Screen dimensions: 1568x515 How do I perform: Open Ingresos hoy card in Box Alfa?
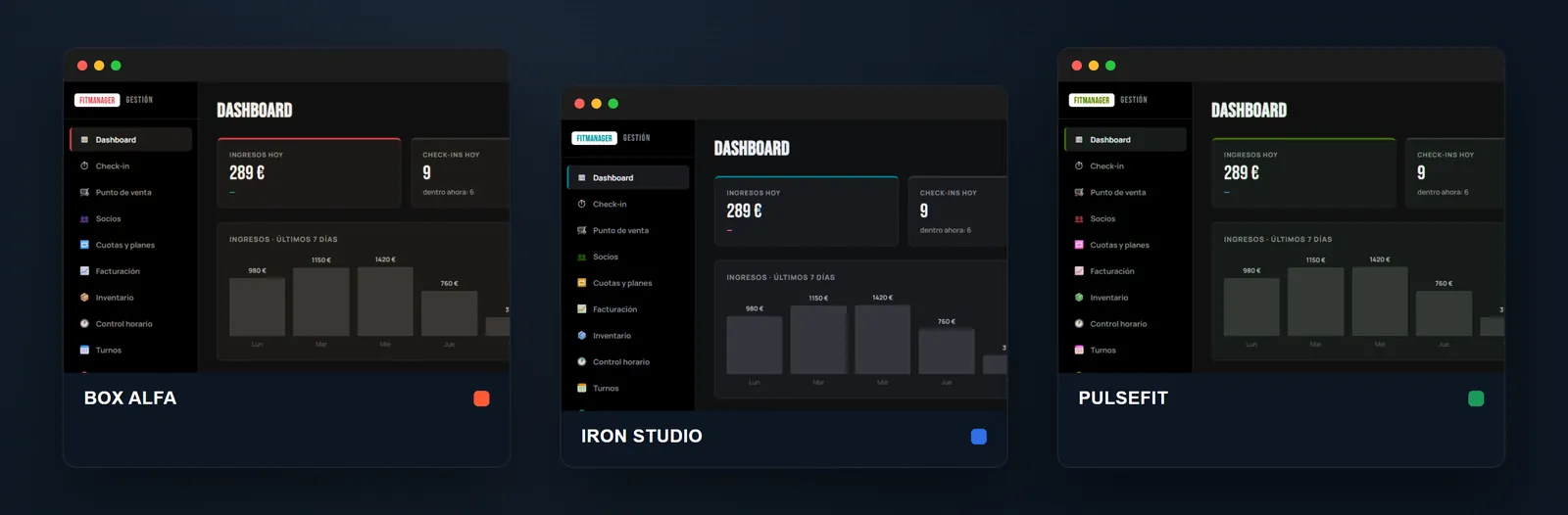coord(309,173)
